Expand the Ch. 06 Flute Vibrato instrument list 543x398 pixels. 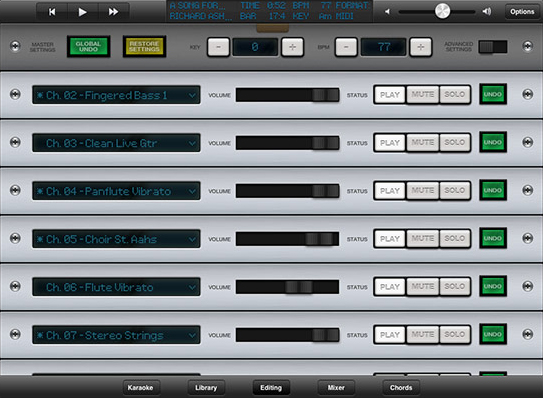point(116,287)
